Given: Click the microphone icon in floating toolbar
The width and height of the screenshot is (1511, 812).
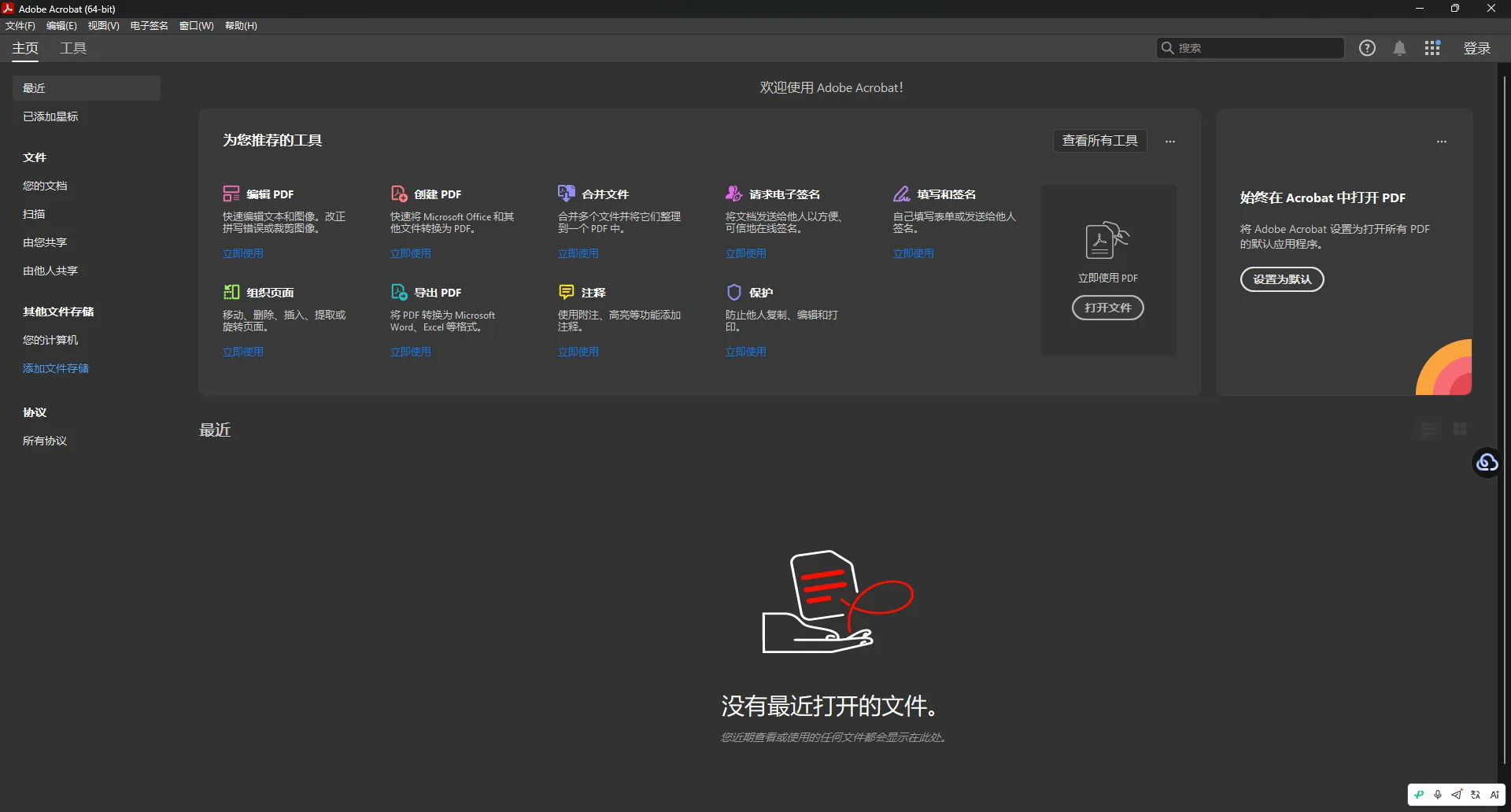Looking at the screenshot, I should pos(1438,795).
